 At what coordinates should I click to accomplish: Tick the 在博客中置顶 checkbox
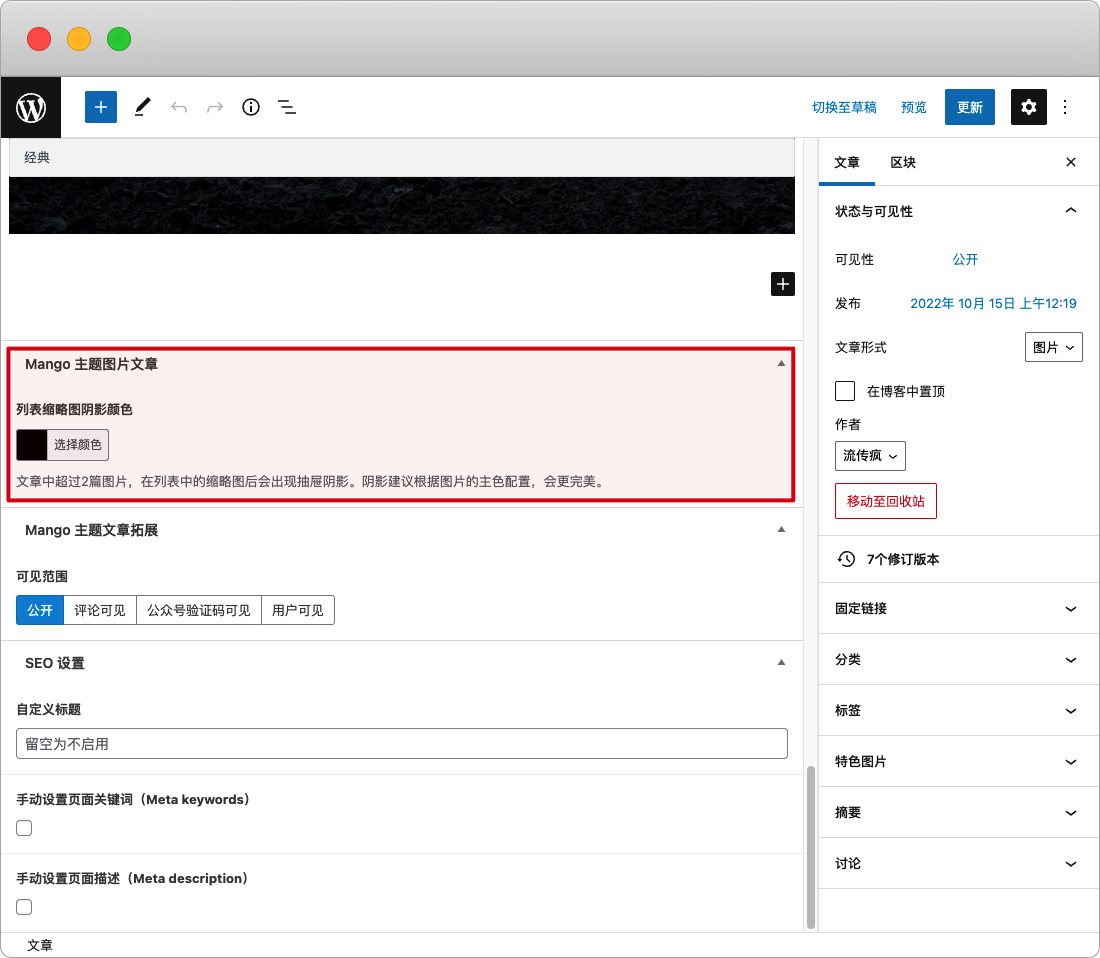(x=845, y=391)
